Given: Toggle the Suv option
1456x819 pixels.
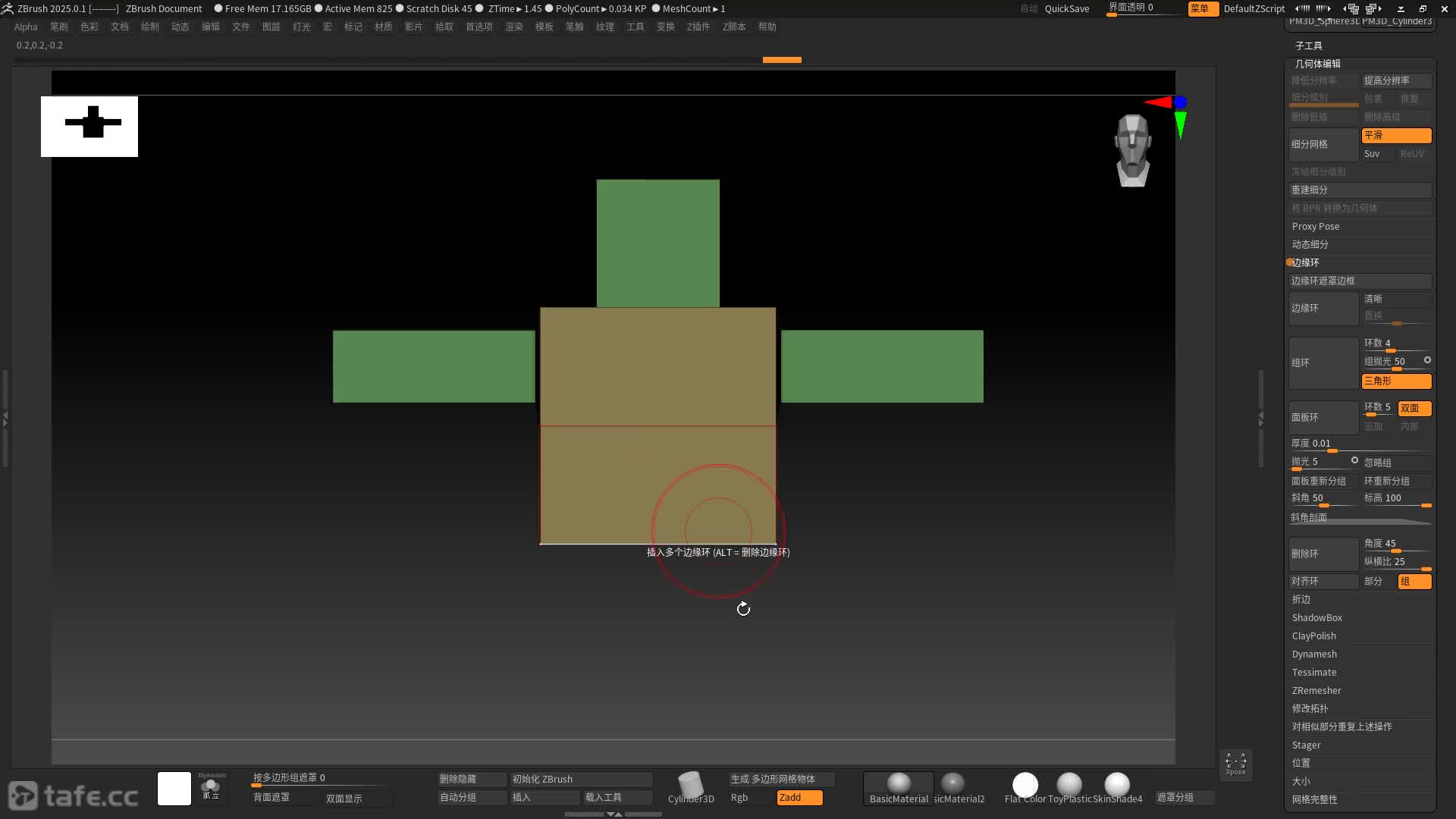Looking at the screenshot, I should click(1378, 153).
